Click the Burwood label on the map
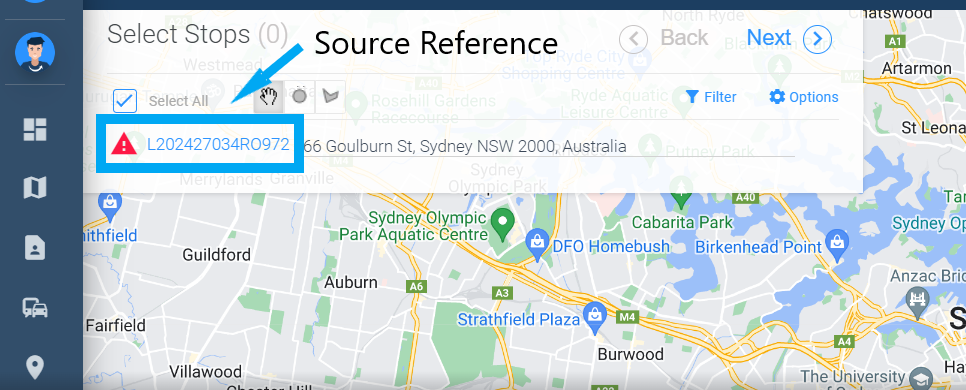Viewport: 966px width, 390px height. point(631,354)
